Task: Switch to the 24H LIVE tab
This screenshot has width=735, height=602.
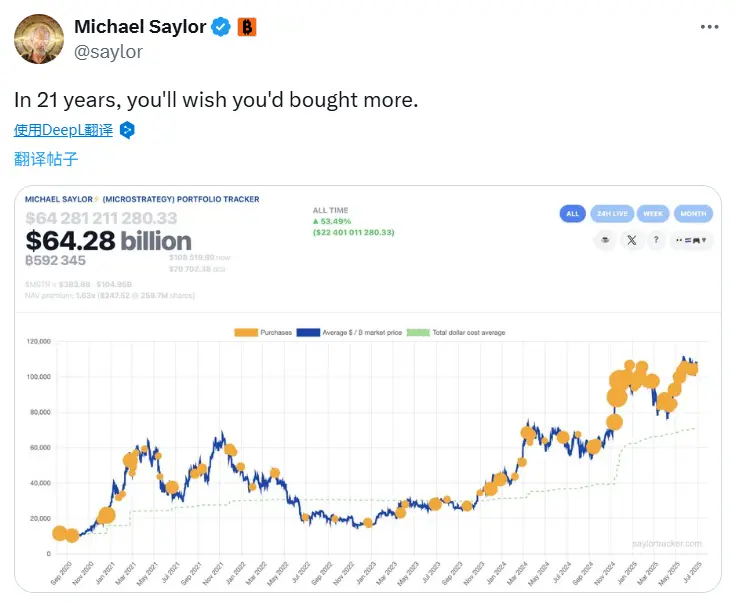Action: 611,213
